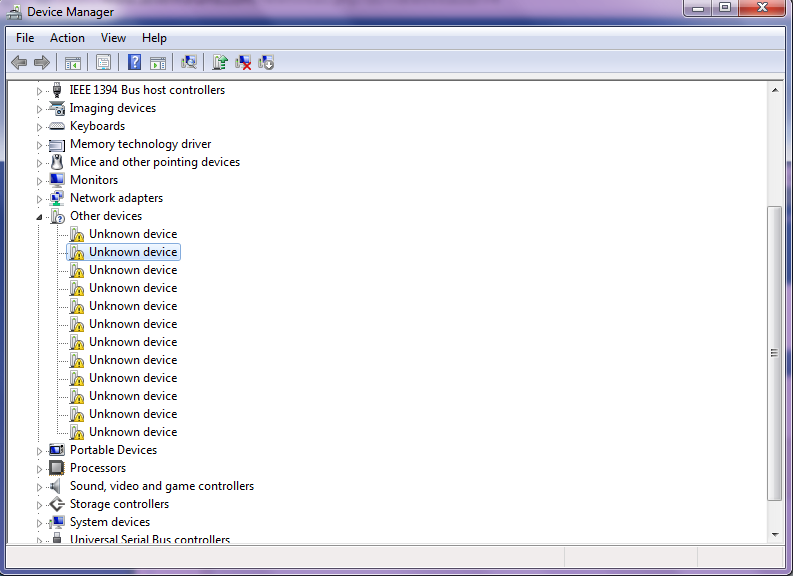Click the Other devices question mark icon

coord(58,216)
